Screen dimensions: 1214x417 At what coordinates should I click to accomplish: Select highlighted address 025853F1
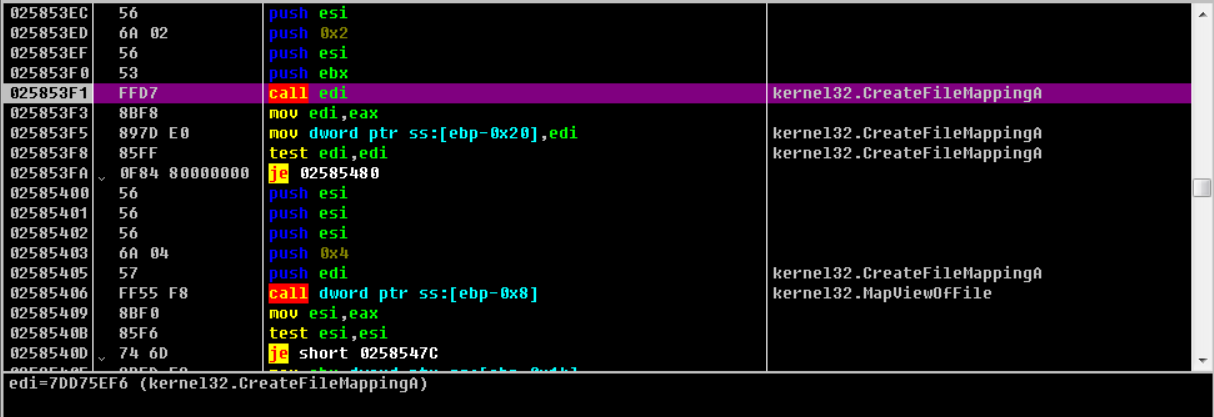(50, 93)
